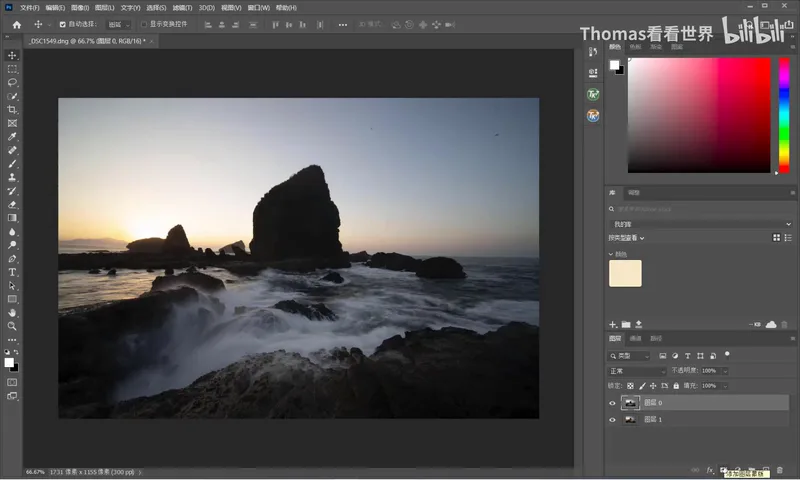800x480 pixels.
Task: Click the foreground color swatch in the Color panel
Action: point(614,65)
